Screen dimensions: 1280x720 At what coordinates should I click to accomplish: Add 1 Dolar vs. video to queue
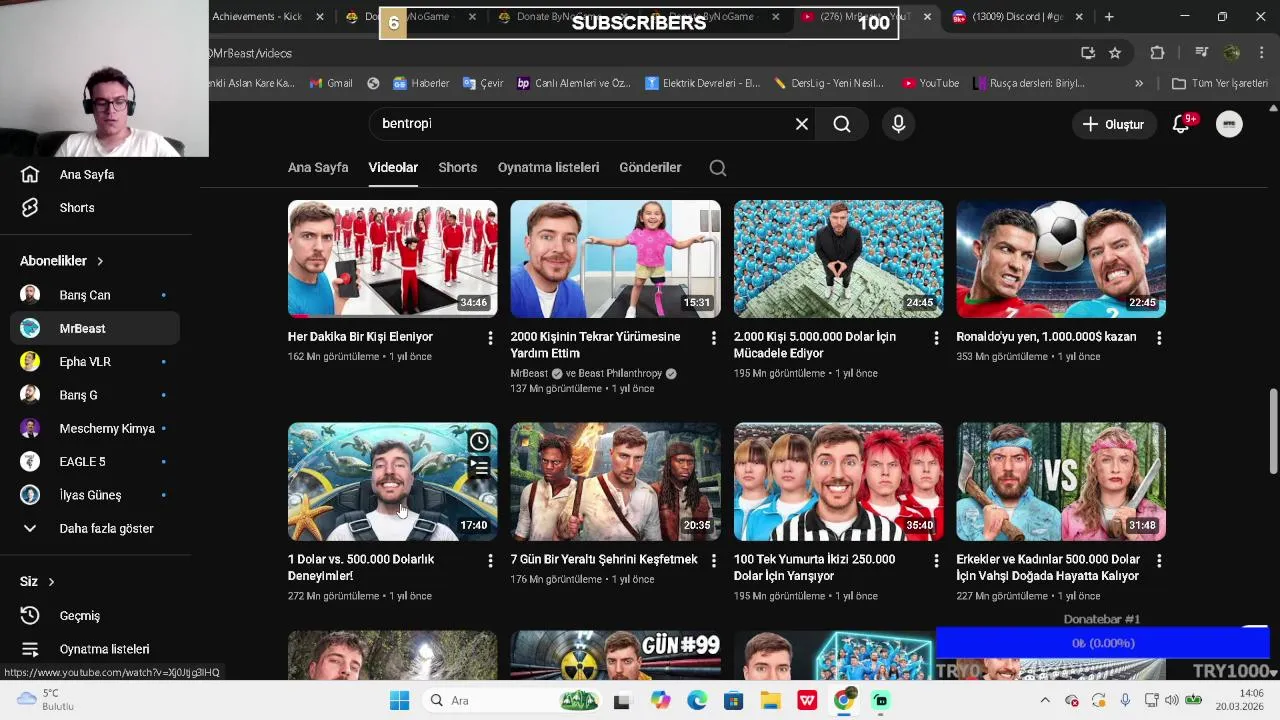(479, 467)
